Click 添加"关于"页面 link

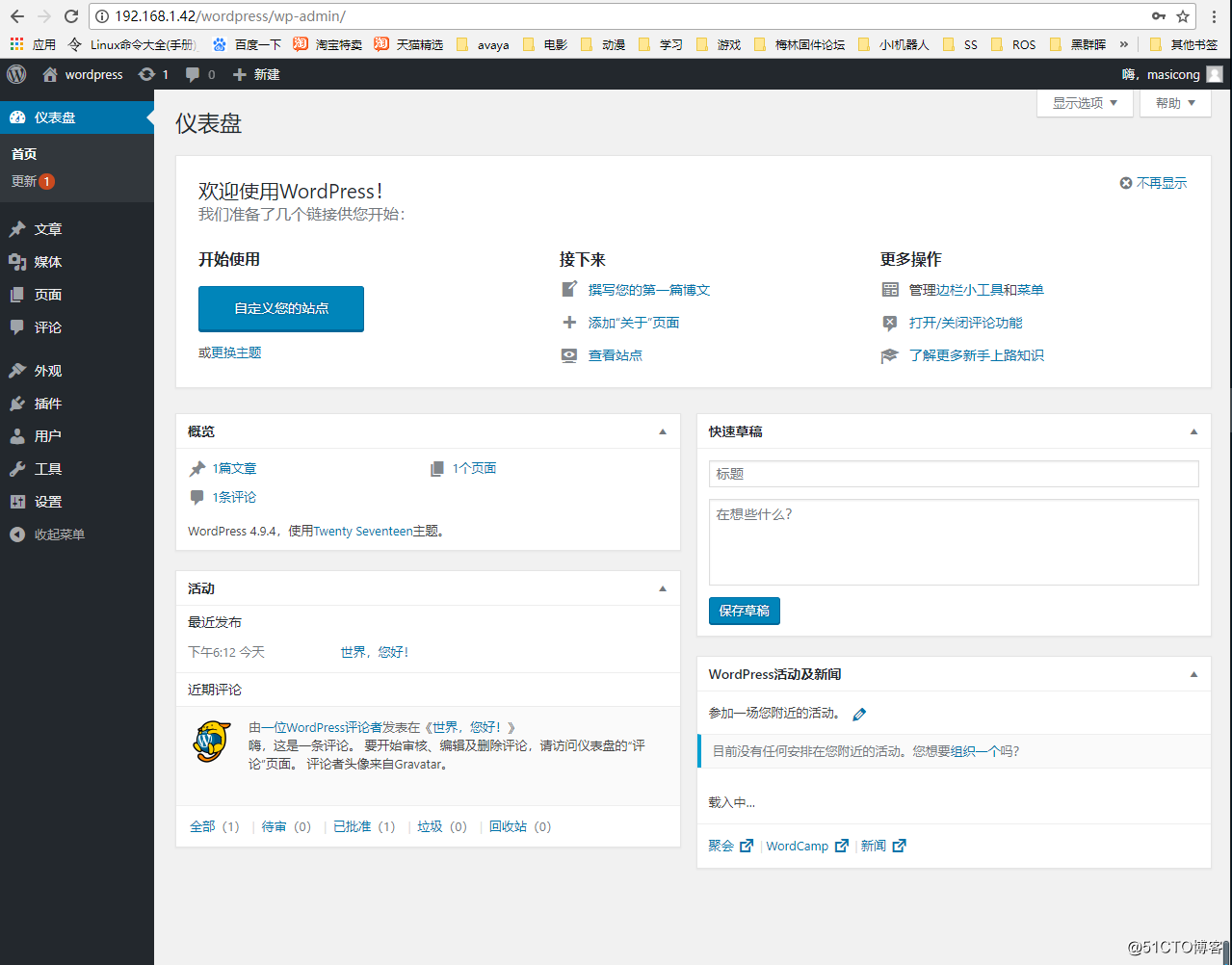[x=634, y=323]
